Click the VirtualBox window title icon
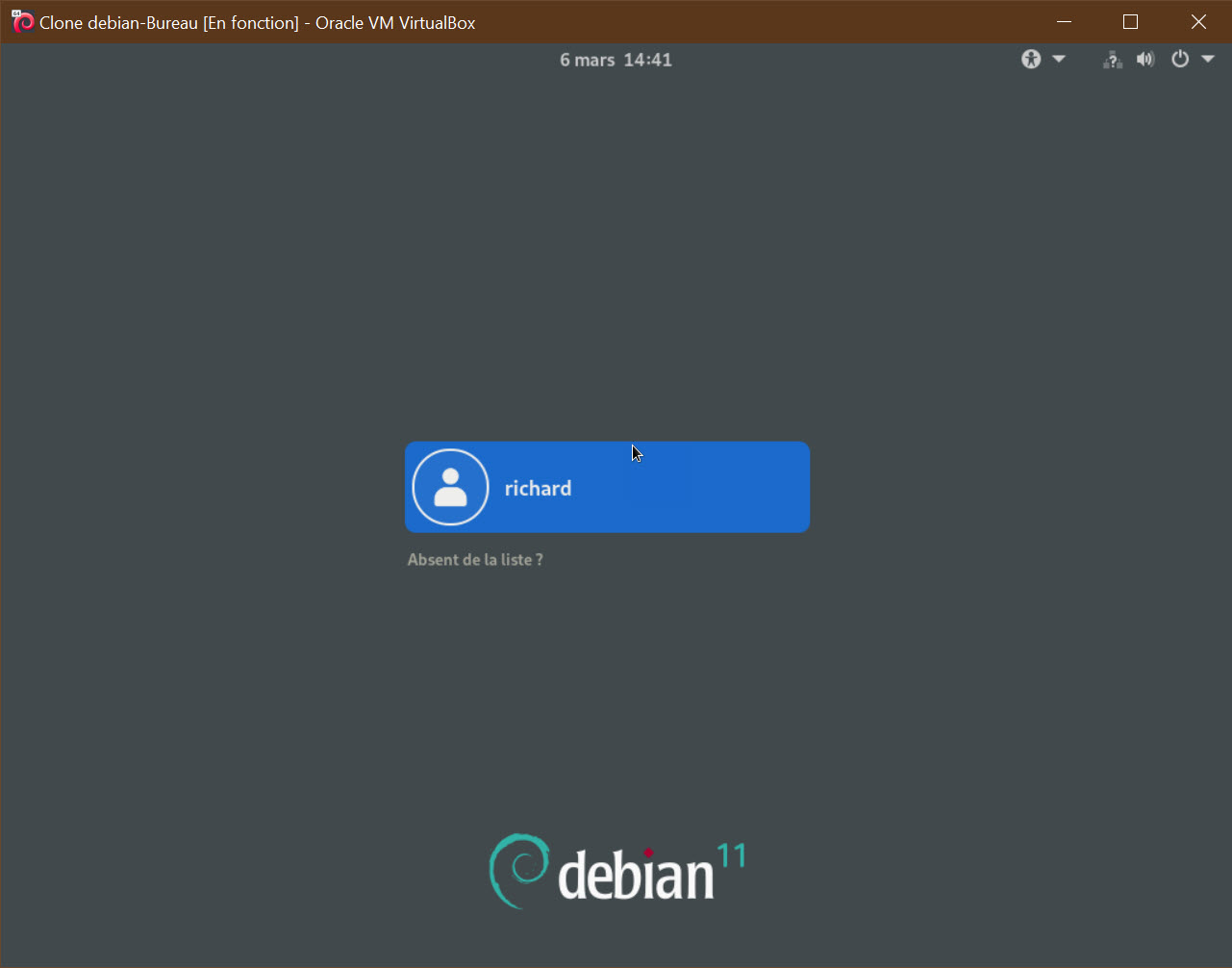 (x=23, y=22)
